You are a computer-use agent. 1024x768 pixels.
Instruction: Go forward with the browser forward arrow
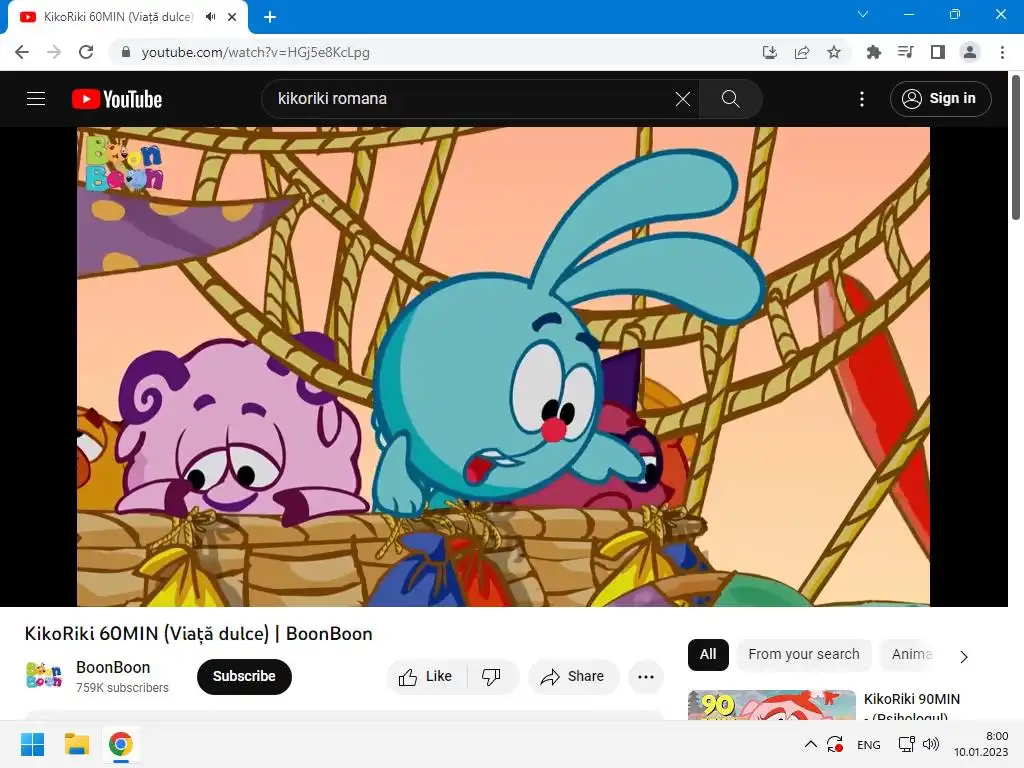point(54,52)
